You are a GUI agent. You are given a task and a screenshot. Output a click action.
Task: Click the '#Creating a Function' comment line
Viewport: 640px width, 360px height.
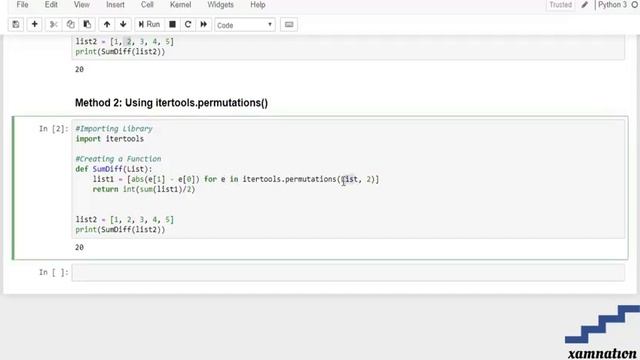pos(118,159)
